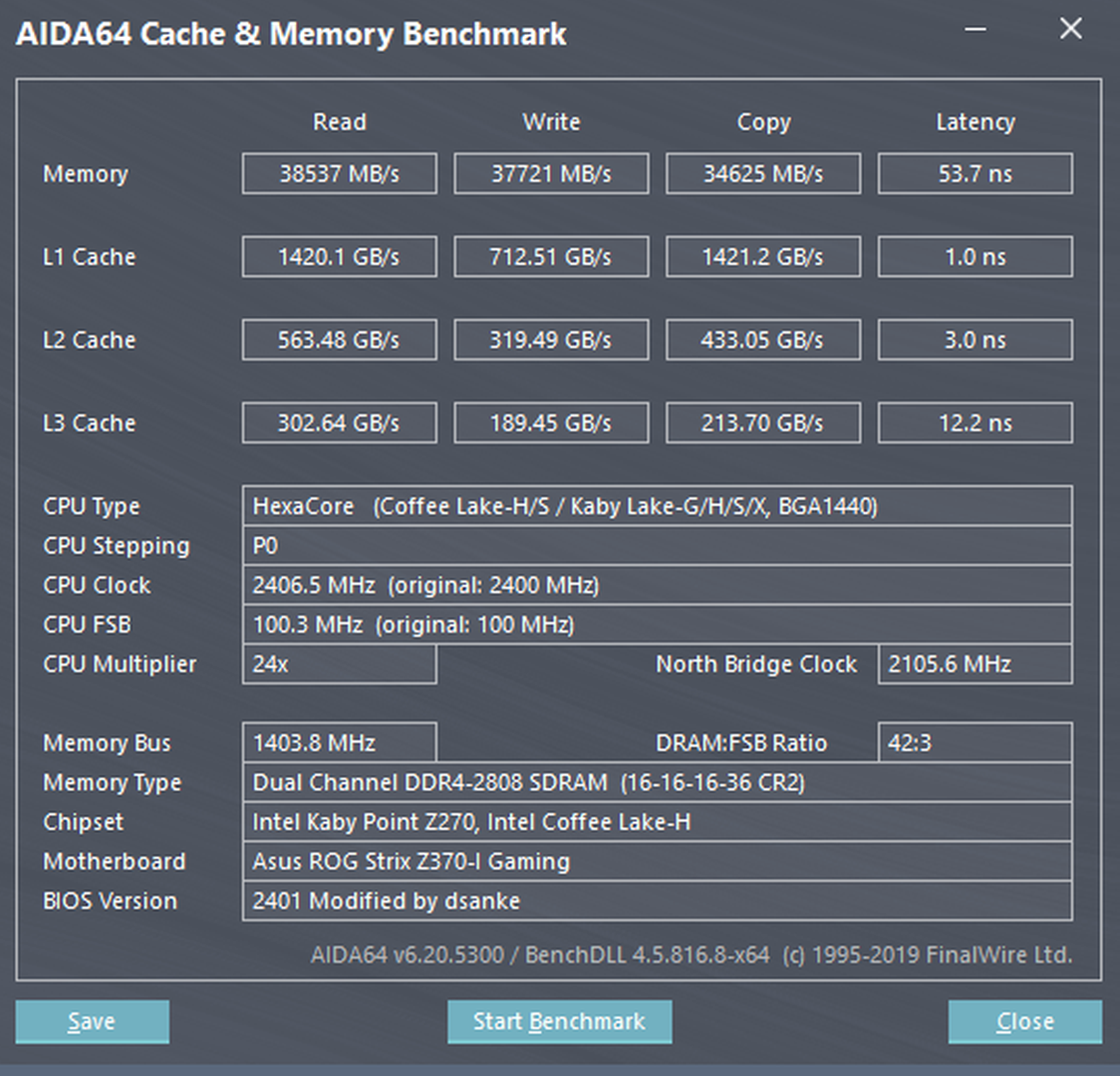
Task: Click the CPU FSB label
Action: point(87,625)
